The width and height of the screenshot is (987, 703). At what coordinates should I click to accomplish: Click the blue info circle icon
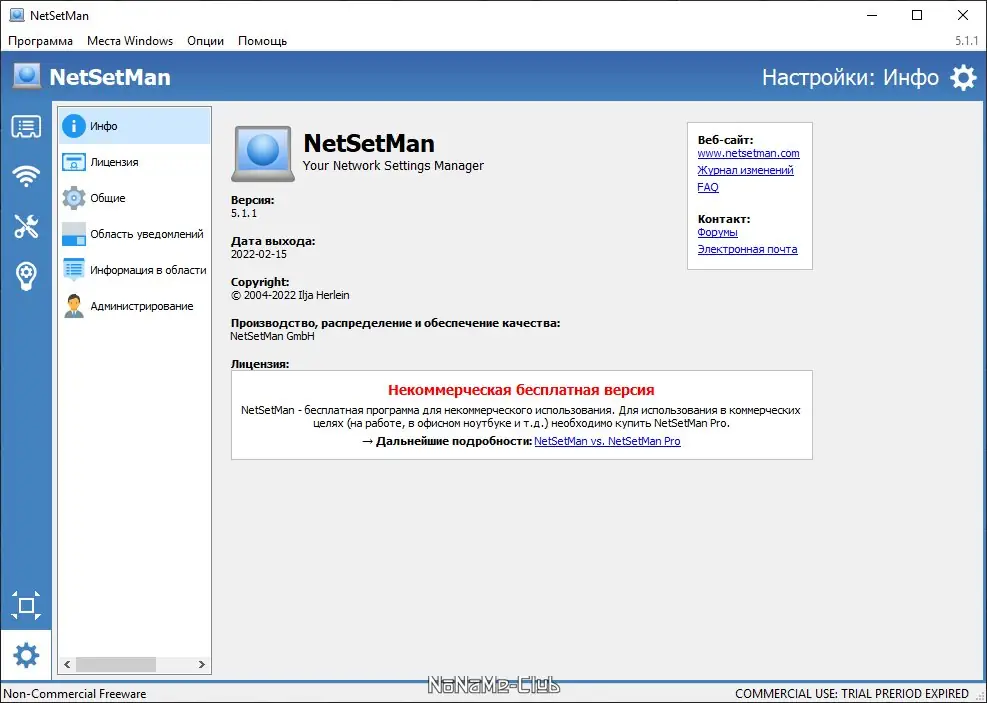point(74,126)
